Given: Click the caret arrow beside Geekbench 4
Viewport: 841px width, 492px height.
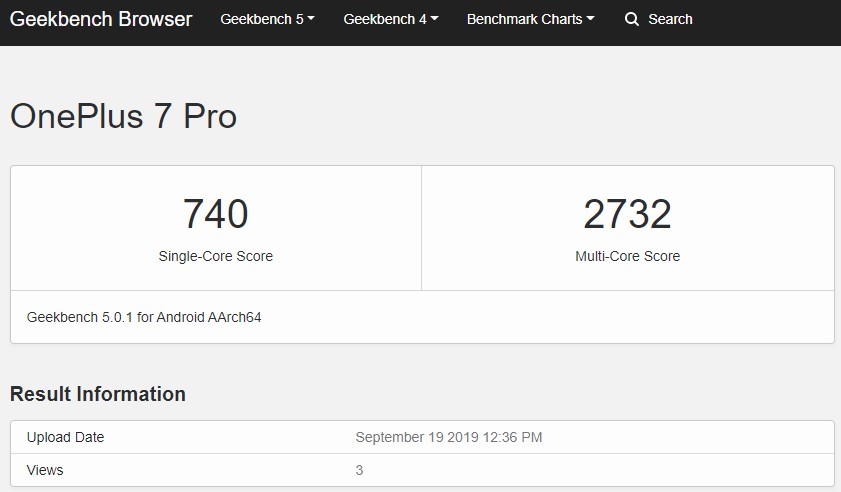Looking at the screenshot, I should [x=434, y=18].
